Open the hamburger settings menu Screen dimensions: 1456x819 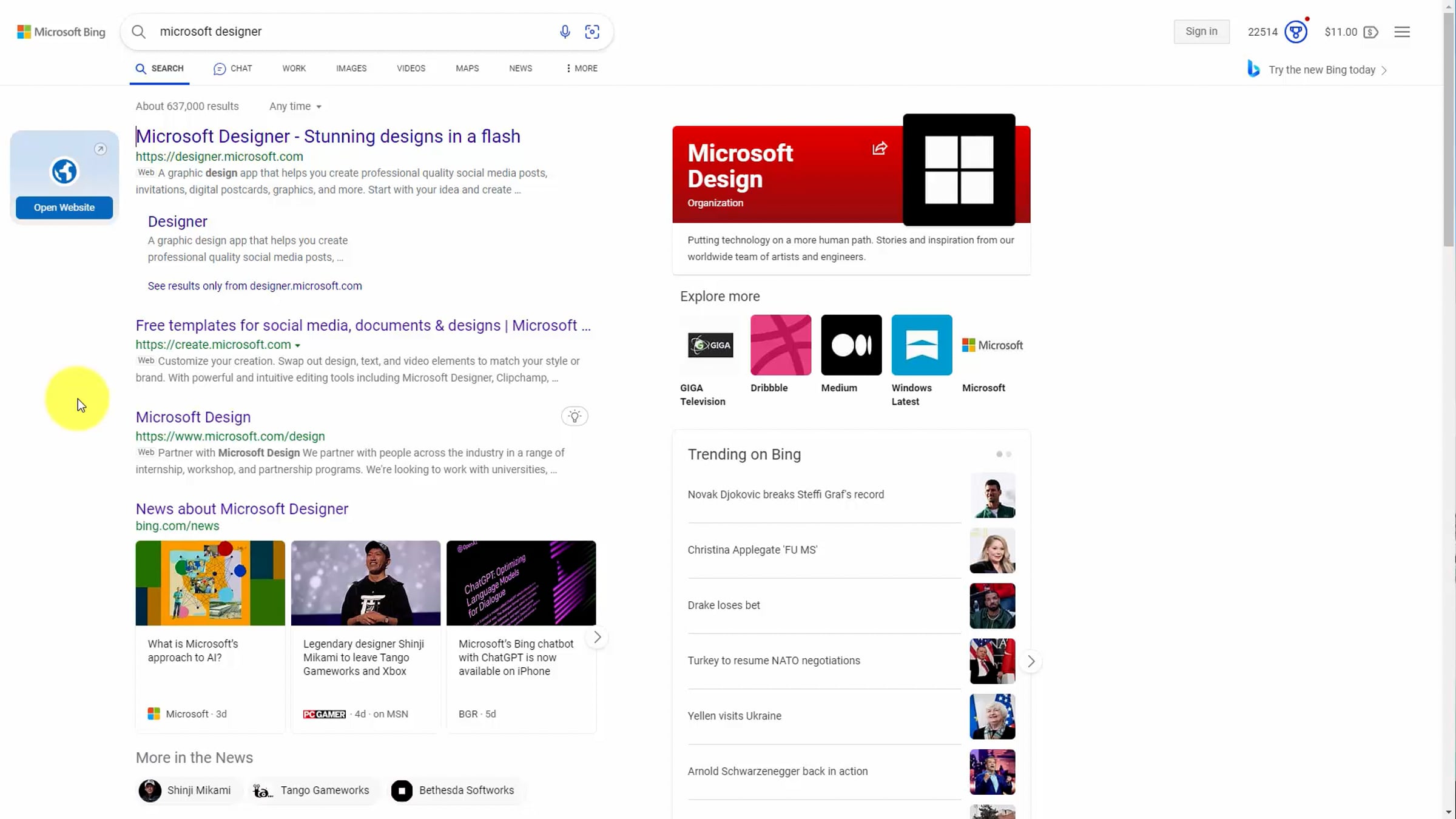(1402, 32)
